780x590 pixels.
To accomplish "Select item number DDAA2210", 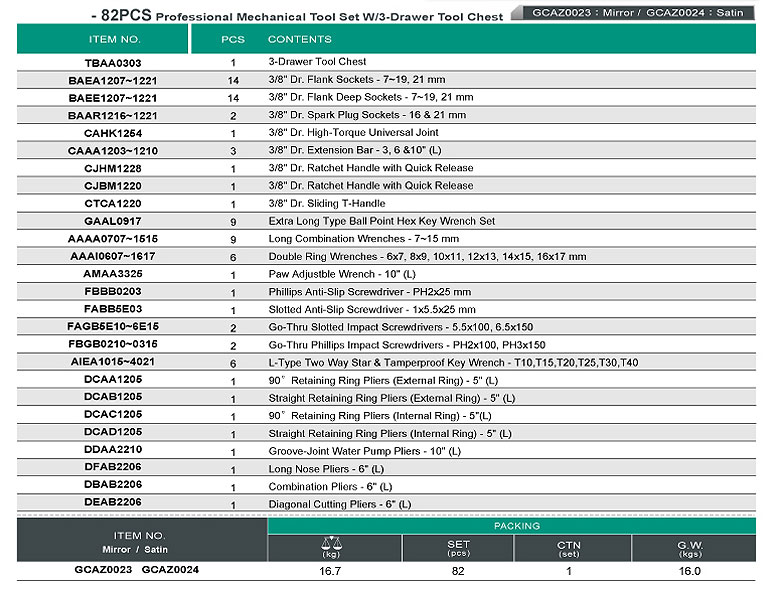I will (x=113, y=449).
